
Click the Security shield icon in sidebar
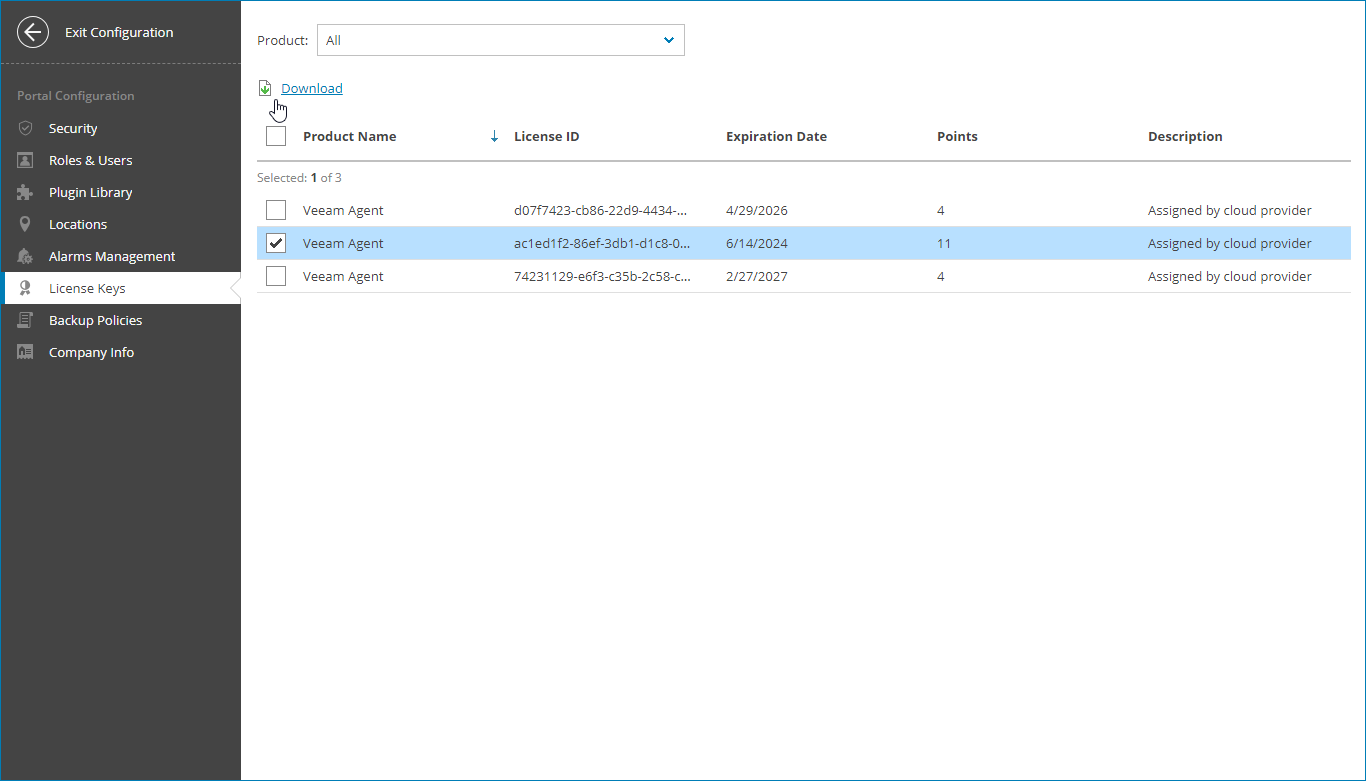24,128
